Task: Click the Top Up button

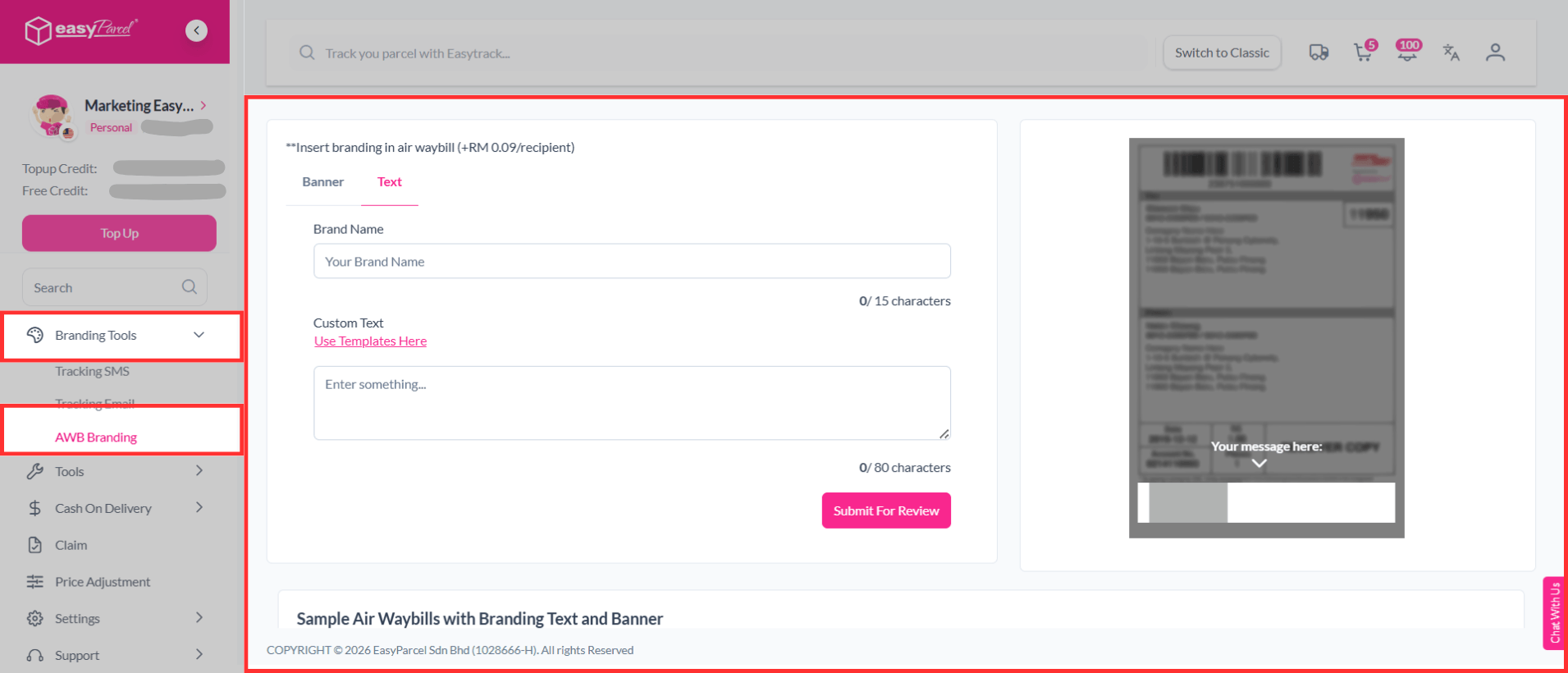Action: click(x=119, y=233)
